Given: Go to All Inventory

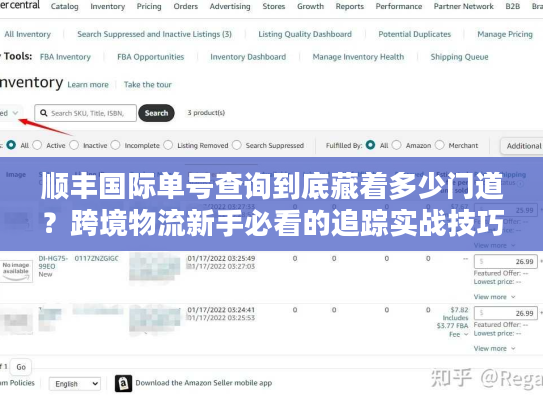Looking at the screenshot, I should (x=27, y=34).
